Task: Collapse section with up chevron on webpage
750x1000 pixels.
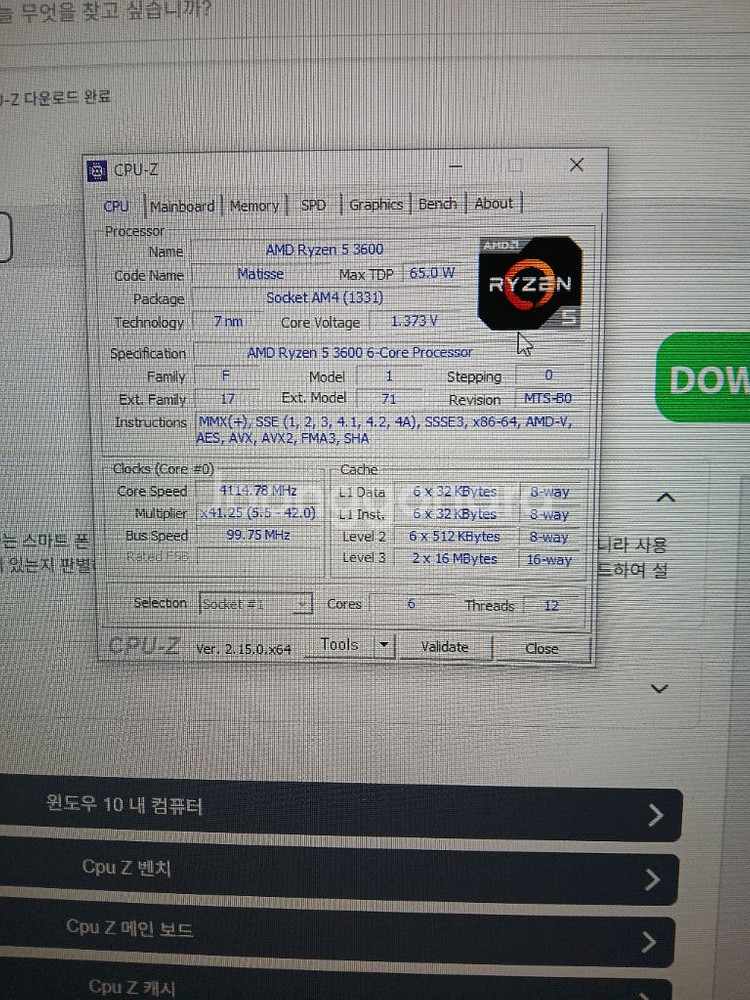Action: click(666, 497)
